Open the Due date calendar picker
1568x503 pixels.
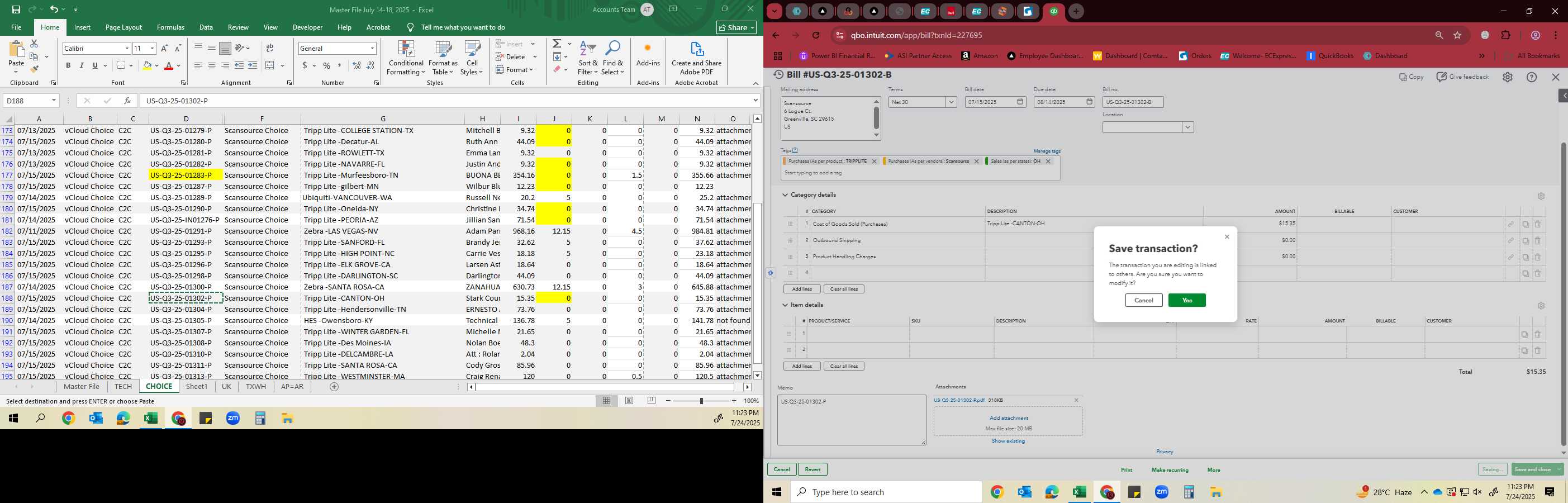pyautogui.click(x=1090, y=102)
